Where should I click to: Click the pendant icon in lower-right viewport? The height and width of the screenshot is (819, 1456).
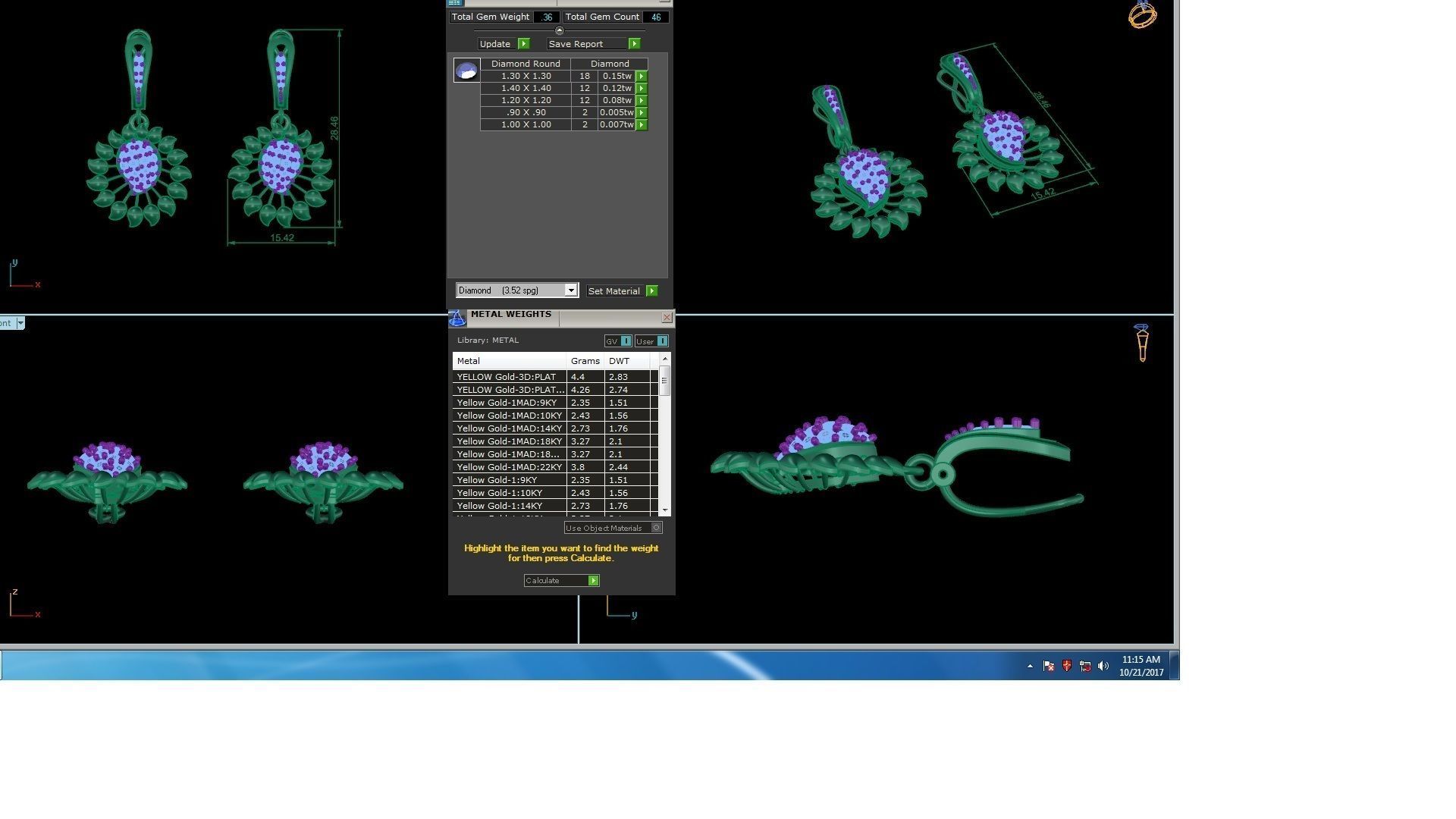(x=1142, y=343)
